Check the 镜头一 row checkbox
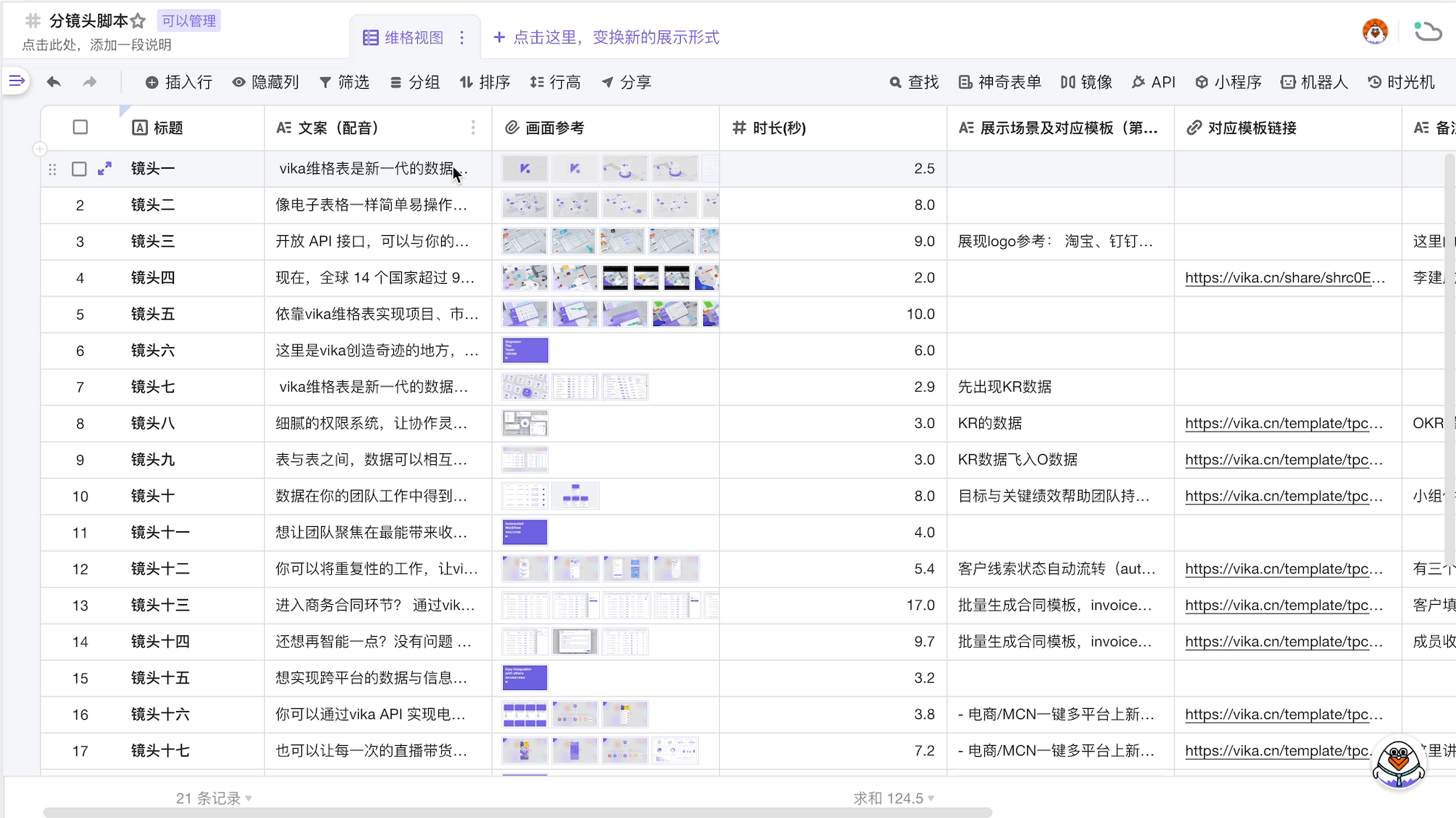Image resolution: width=1456 pixels, height=818 pixels. [x=79, y=169]
